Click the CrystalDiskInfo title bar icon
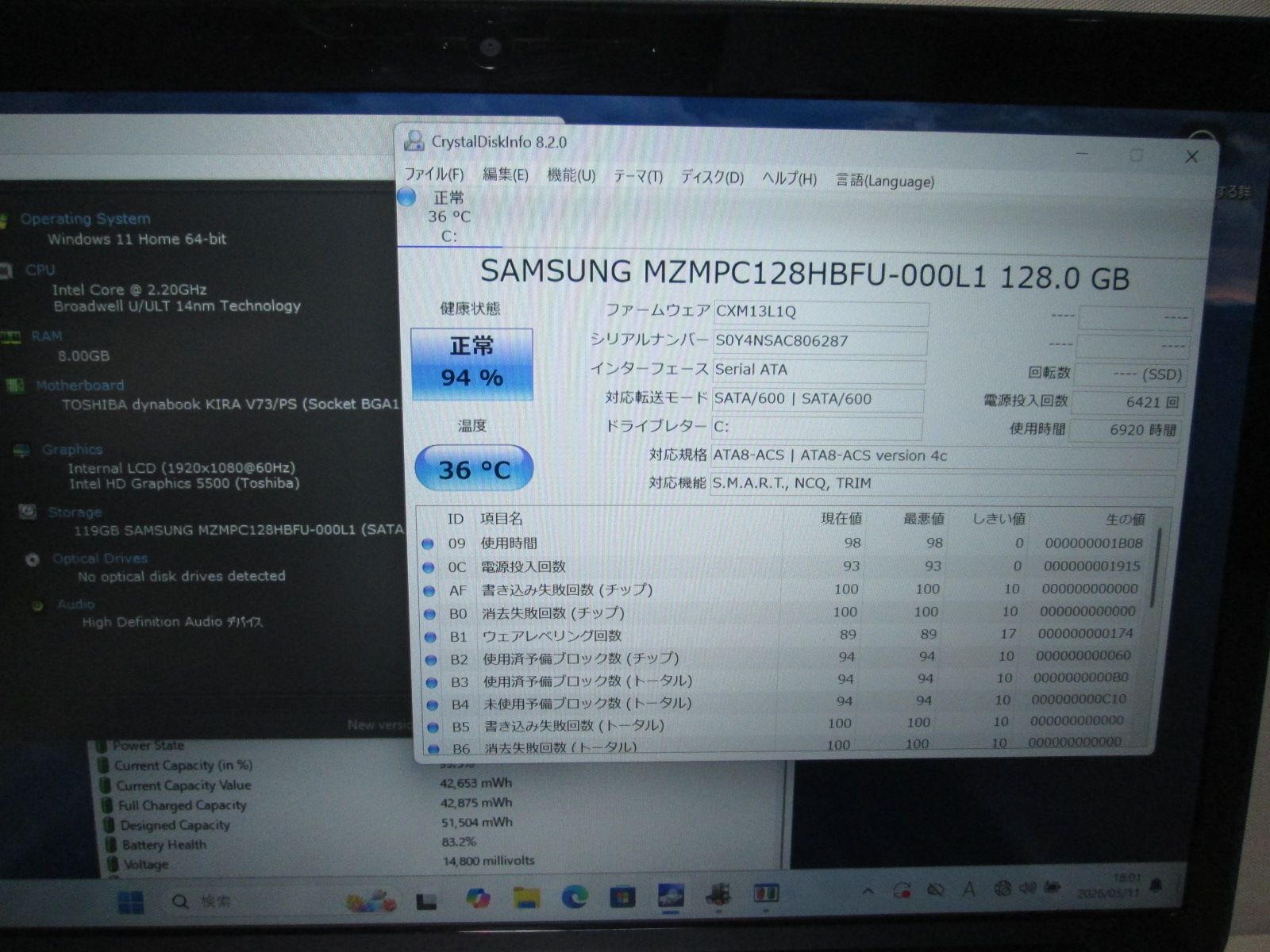This screenshot has width=1270, height=952. tap(414, 140)
